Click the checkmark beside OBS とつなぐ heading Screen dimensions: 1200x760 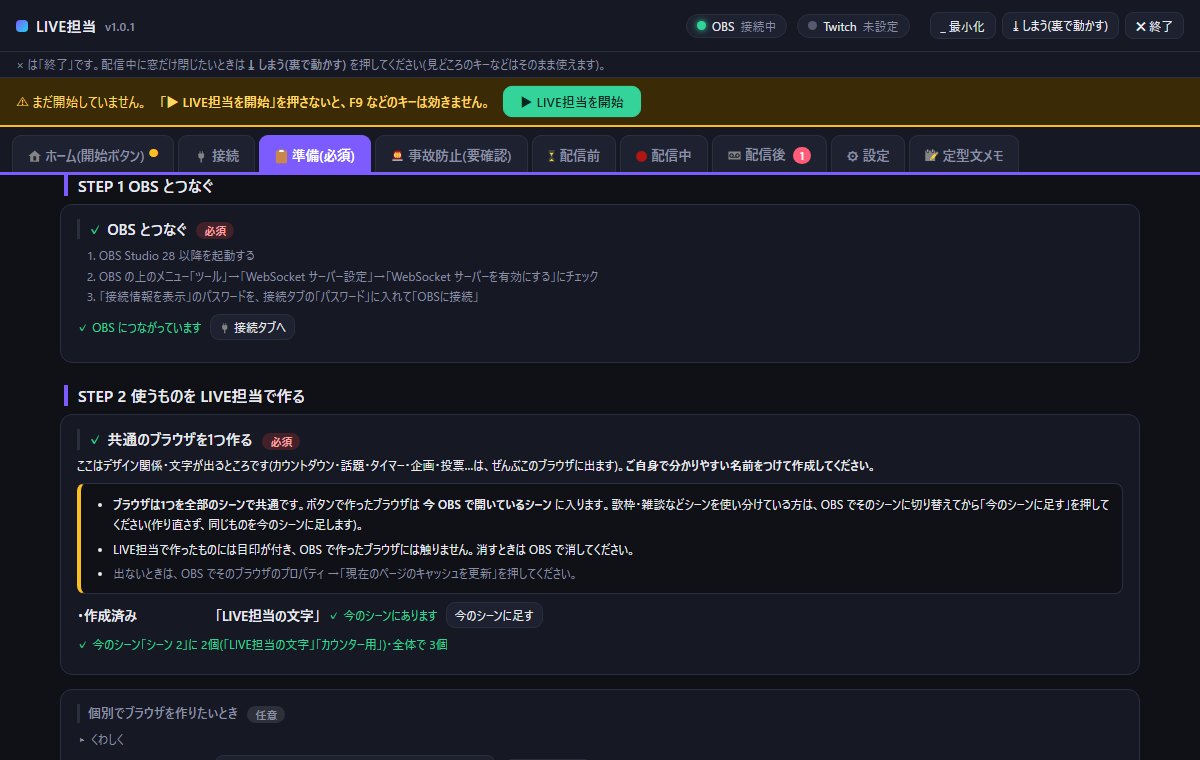click(x=95, y=230)
